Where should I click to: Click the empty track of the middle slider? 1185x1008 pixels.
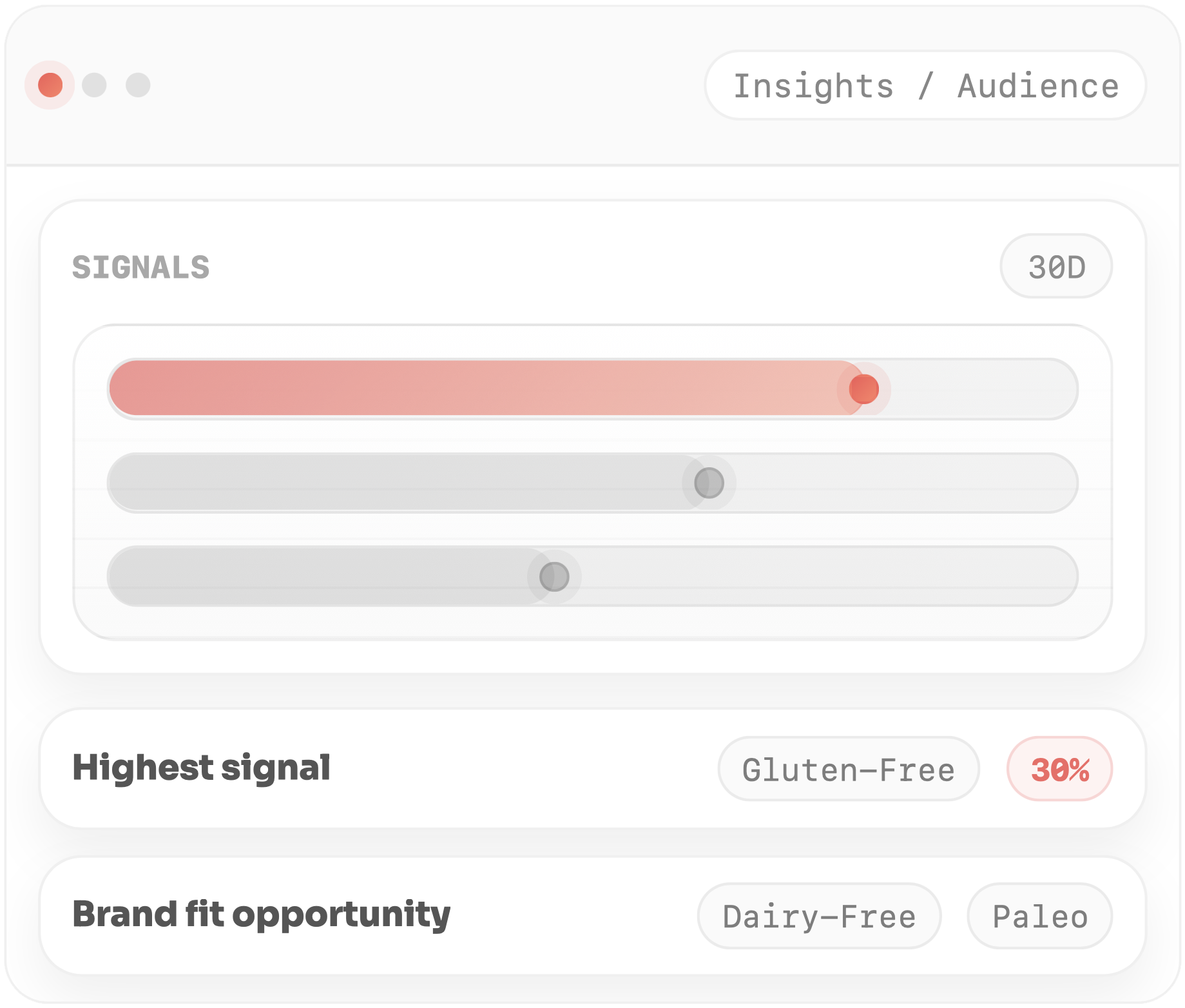tap(902, 483)
